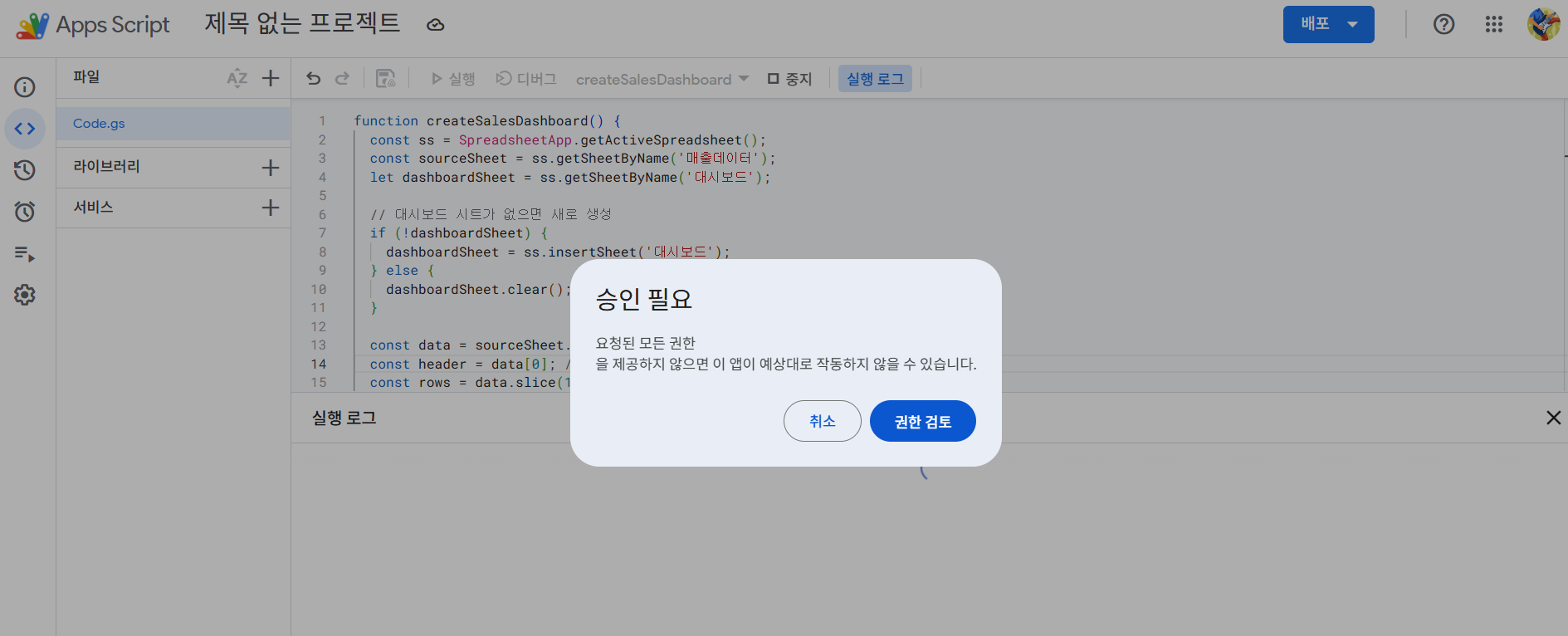
Task: Click the 서비스 section label
Action: tap(93, 208)
